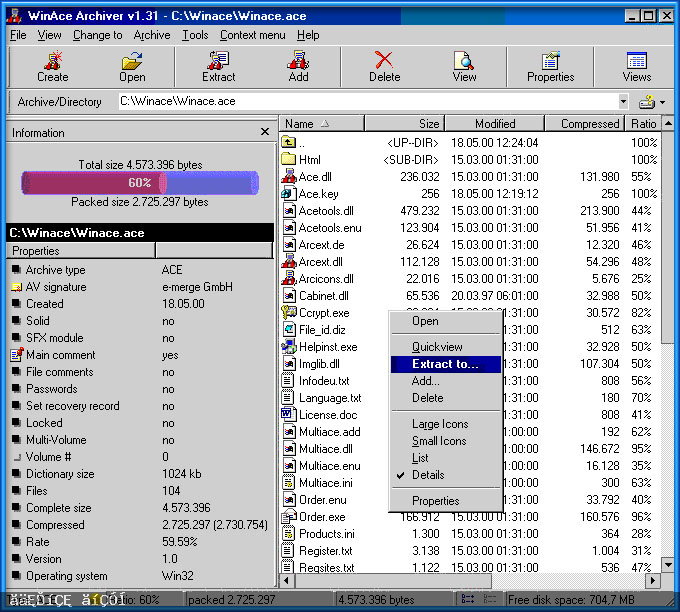The height and width of the screenshot is (612, 680).
Task: Click the Open archive toolbar icon
Action: [x=132, y=66]
